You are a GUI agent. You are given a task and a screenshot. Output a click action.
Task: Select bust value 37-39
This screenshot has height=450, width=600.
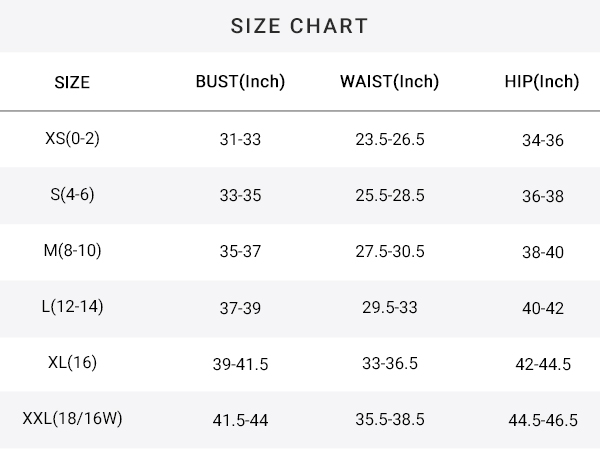240,308
